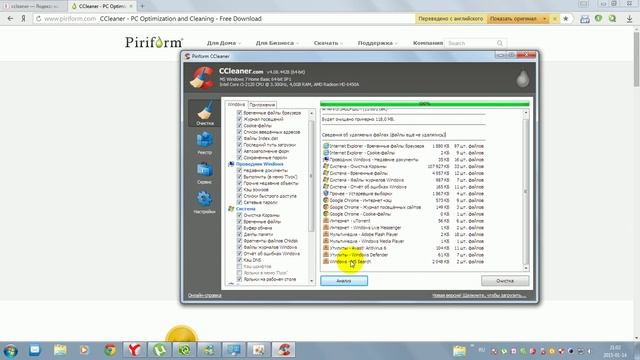Toggle Временные файлы браузера checkbox
This screenshot has height=360, width=640.
click(240, 113)
